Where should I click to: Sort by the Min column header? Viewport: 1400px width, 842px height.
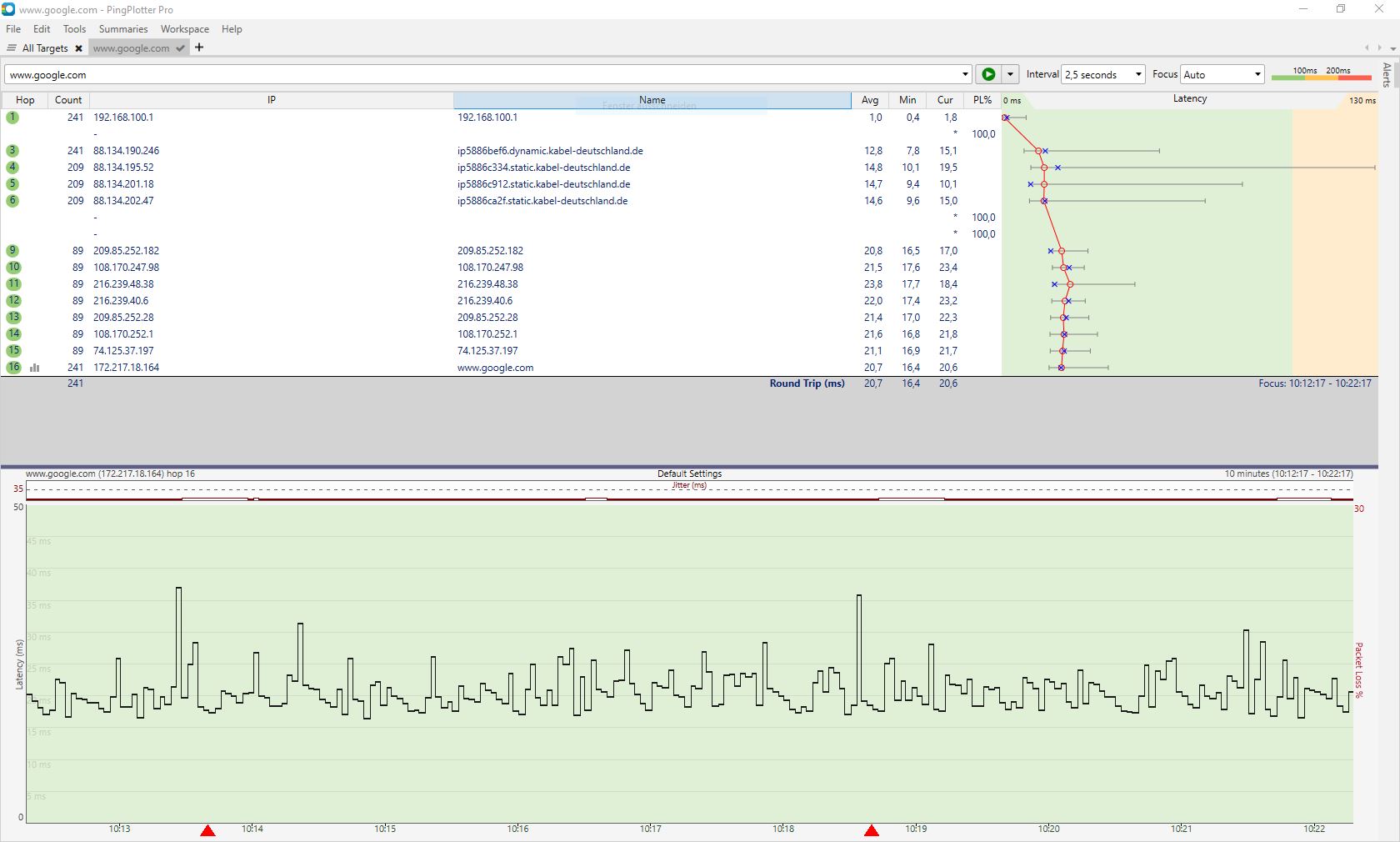[x=907, y=99]
